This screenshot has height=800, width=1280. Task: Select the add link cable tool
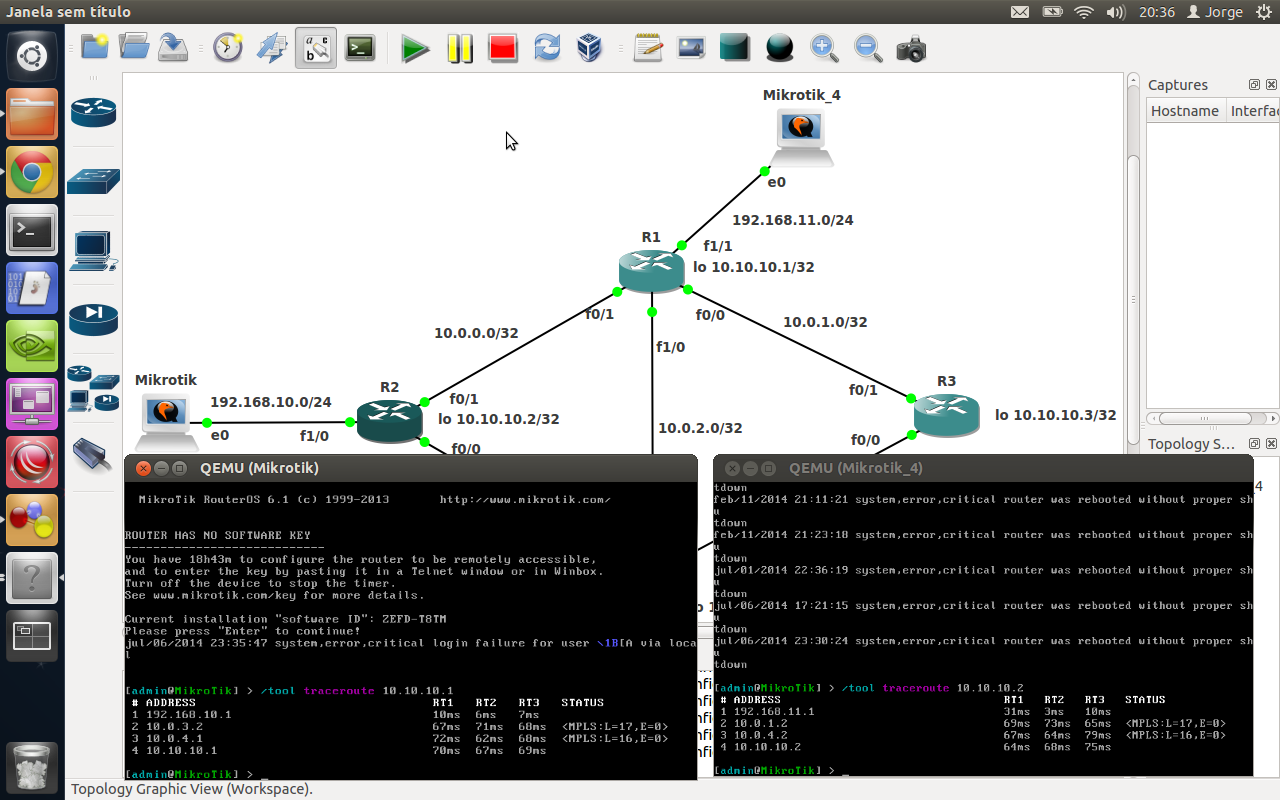[92, 455]
